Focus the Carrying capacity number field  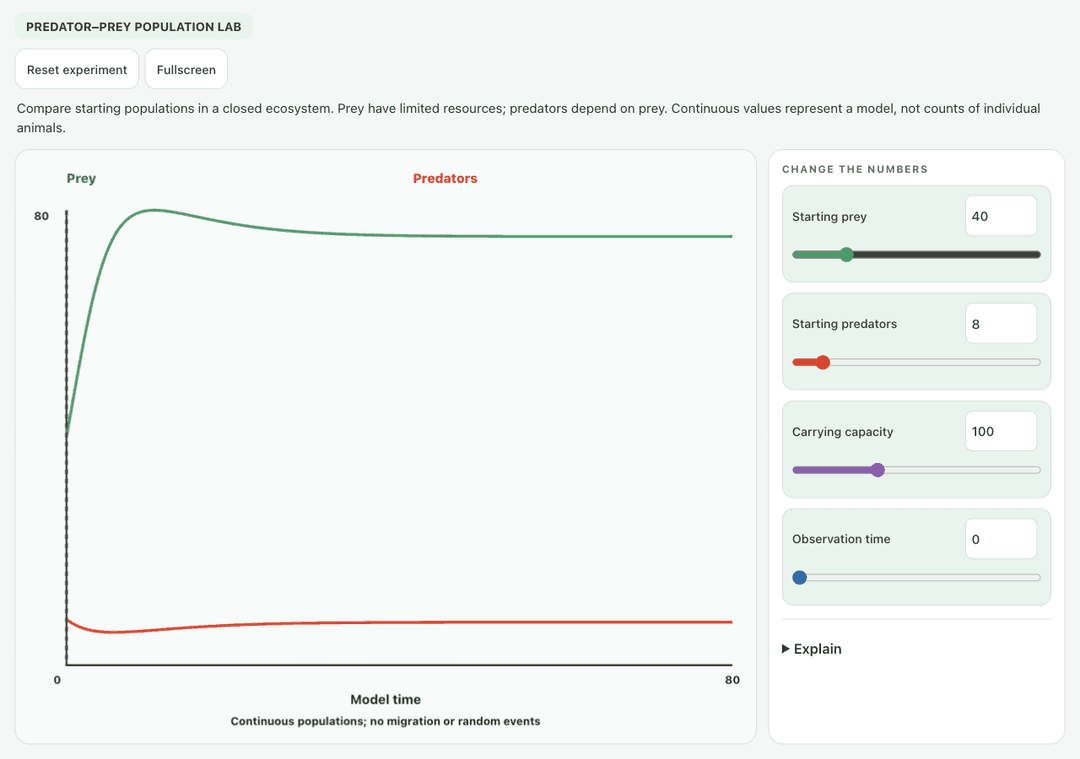(x=1001, y=432)
